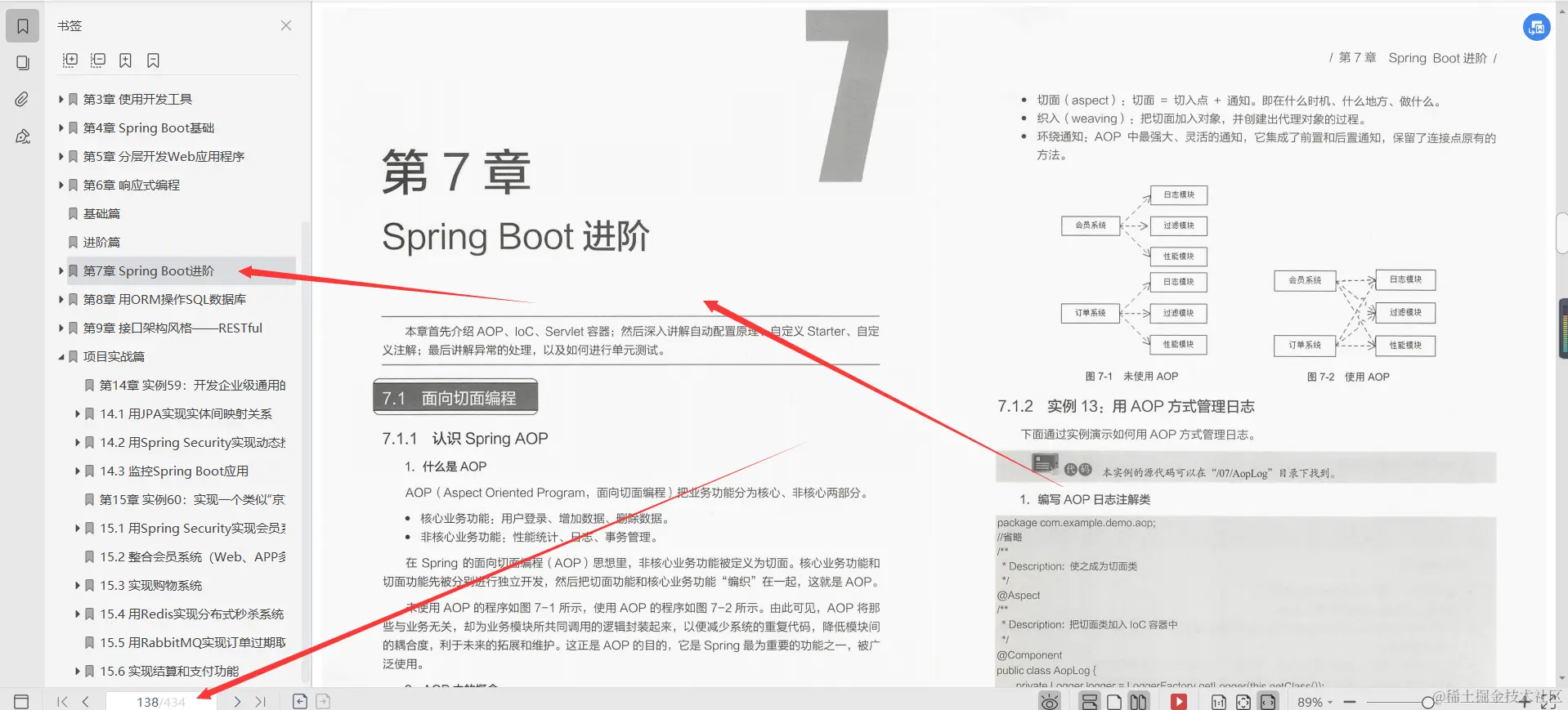Click the 7.1 面向切面编程 section heading
1568x710 pixels.
point(455,398)
